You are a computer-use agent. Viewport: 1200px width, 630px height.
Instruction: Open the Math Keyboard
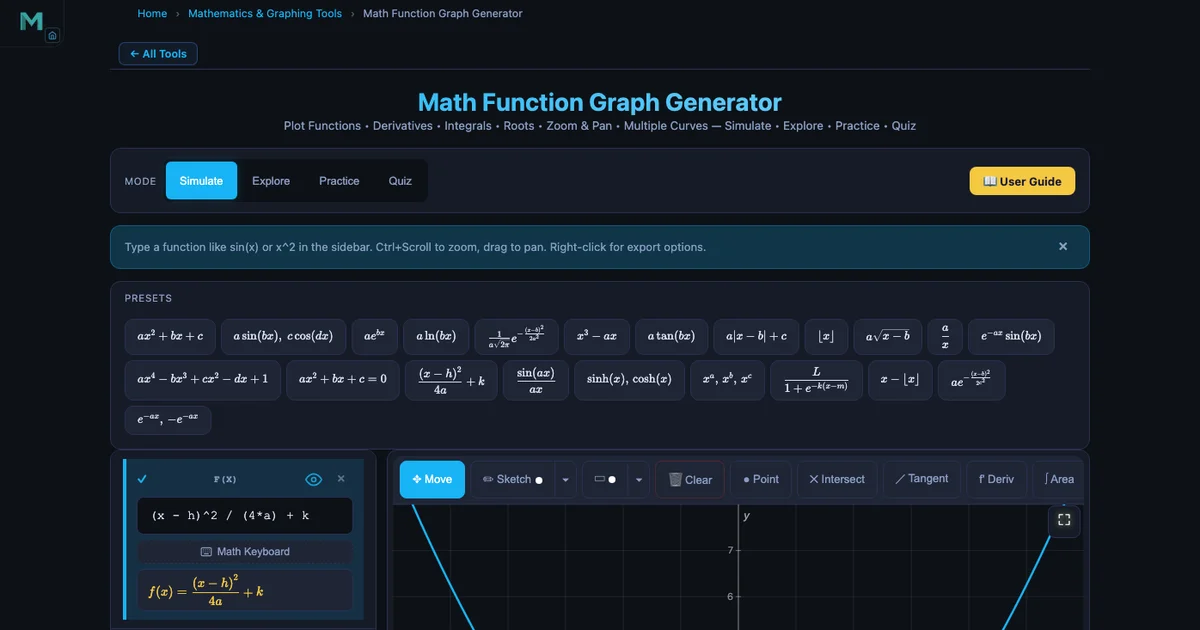coord(245,551)
